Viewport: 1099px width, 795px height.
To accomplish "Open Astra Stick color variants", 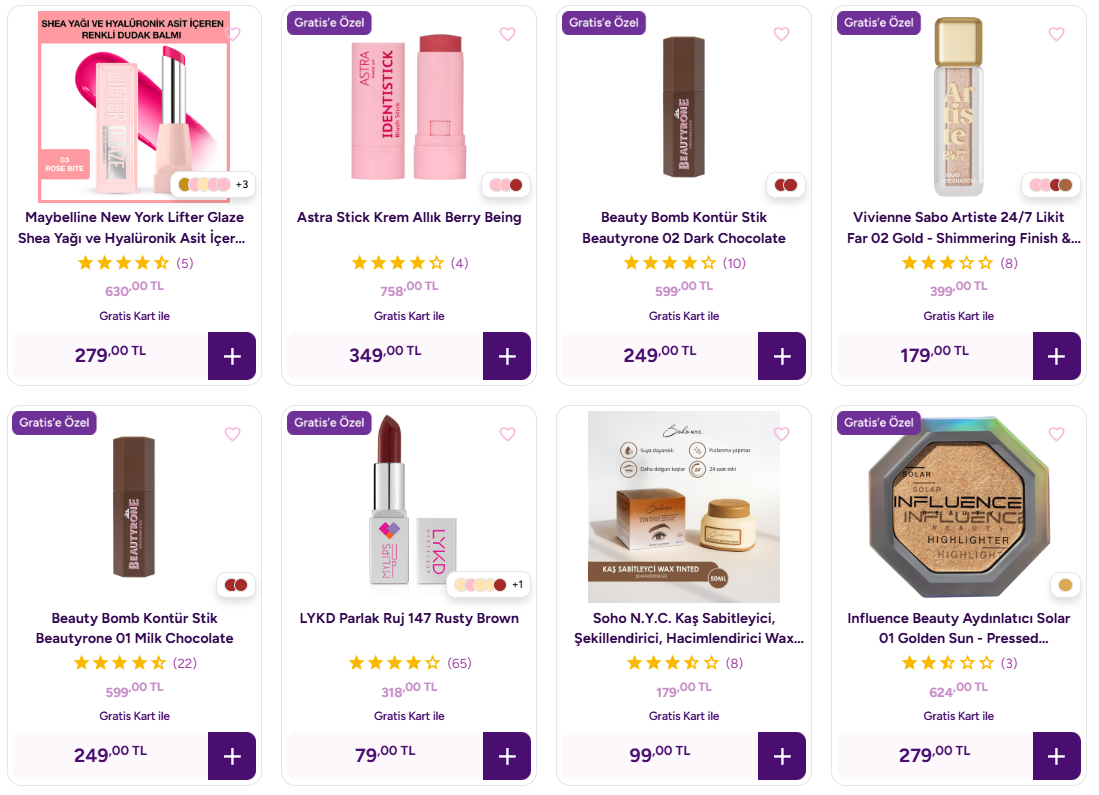I will (x=506, y=185).
